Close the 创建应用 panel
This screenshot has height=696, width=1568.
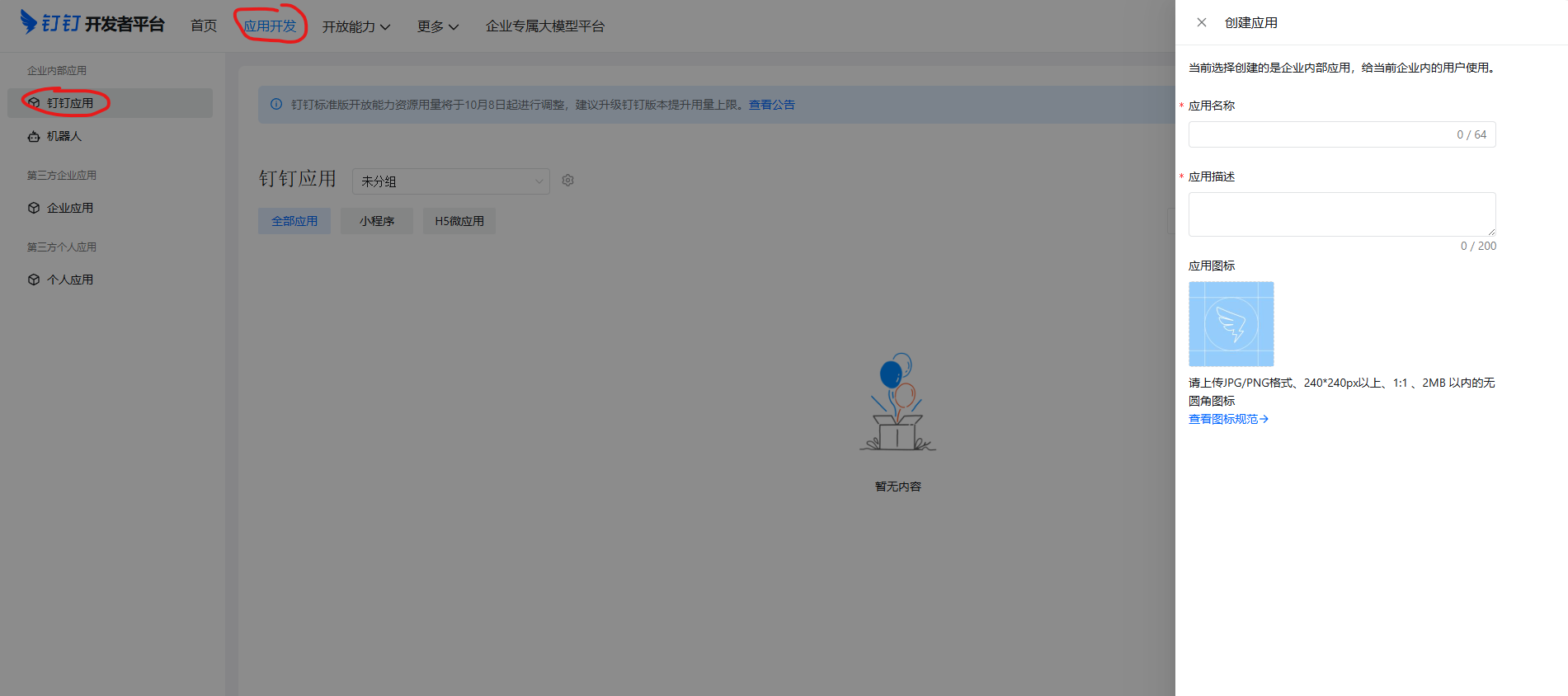[1202, 22]
